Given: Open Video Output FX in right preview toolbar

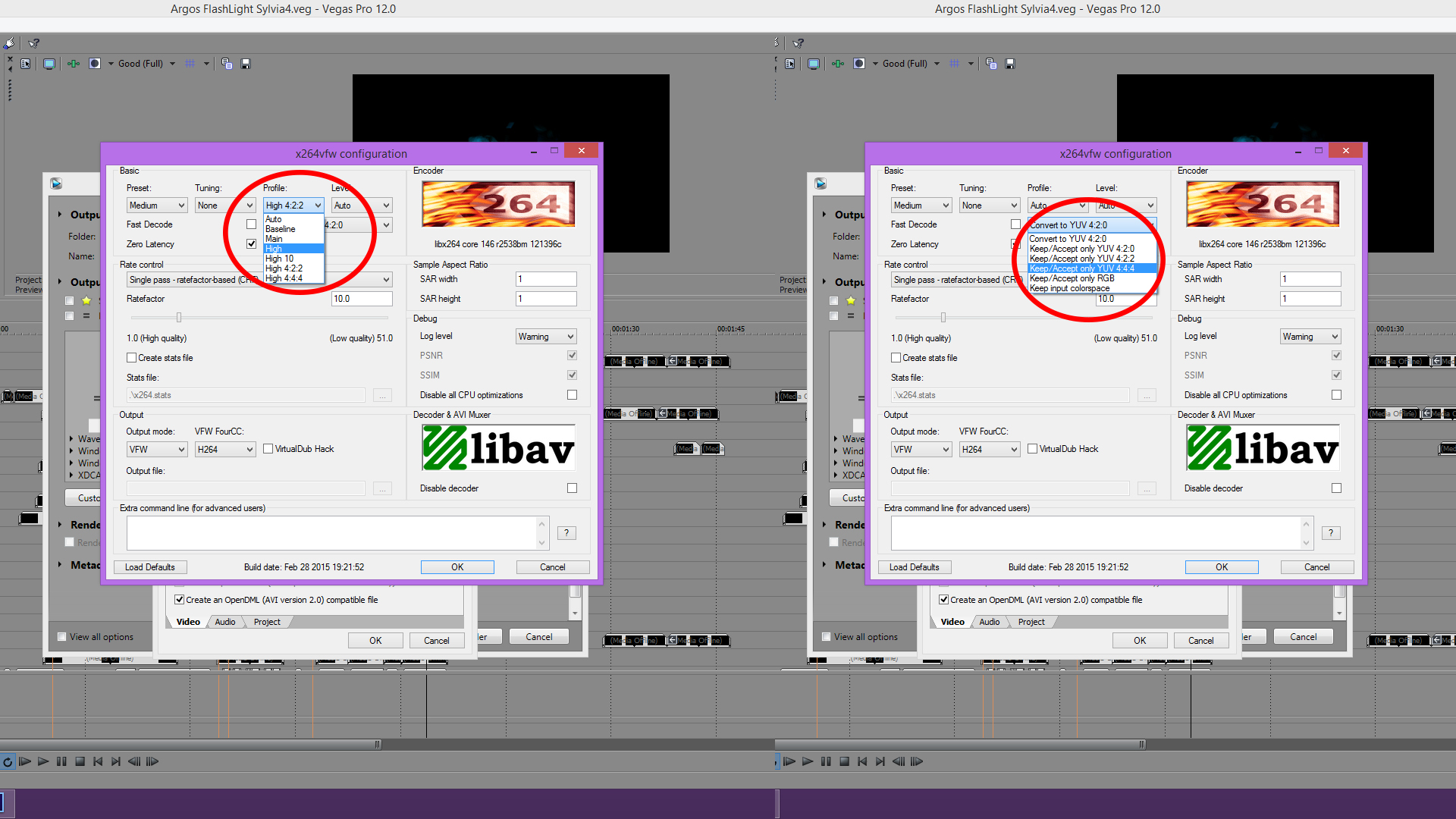Looking at the screenshot, I should pos(838,64).
